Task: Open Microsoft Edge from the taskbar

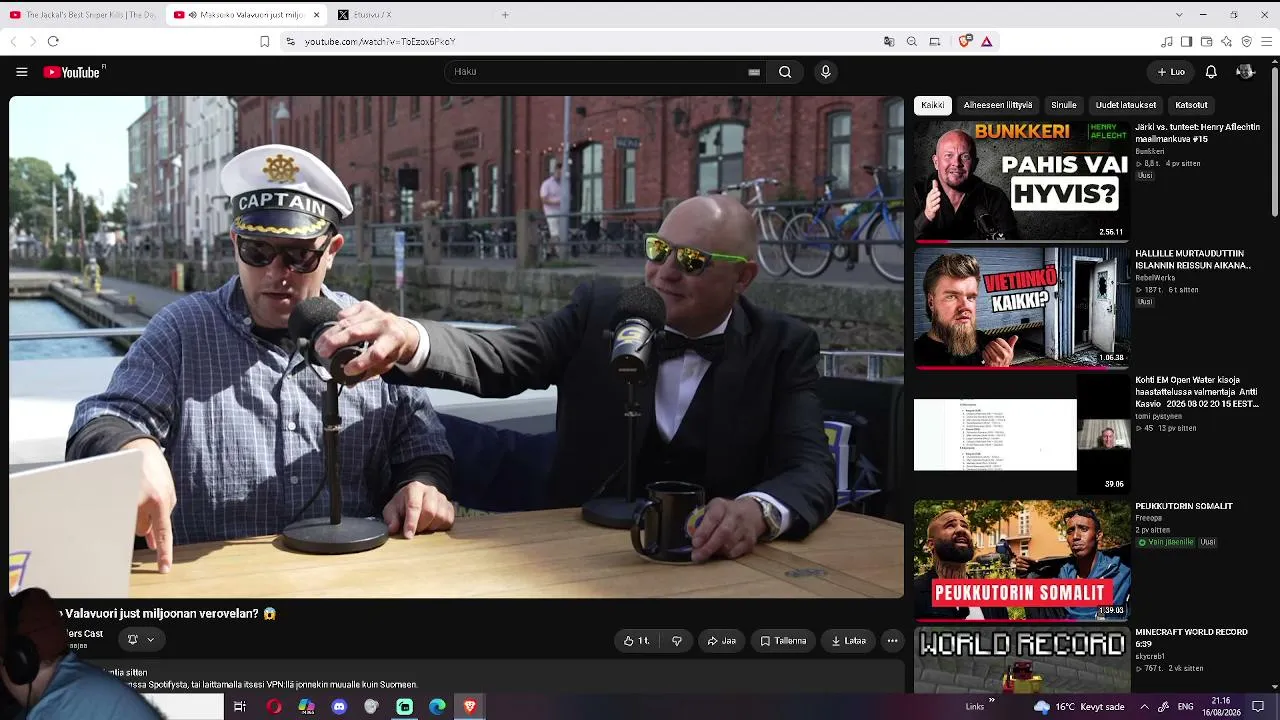Action: point(437,707)
